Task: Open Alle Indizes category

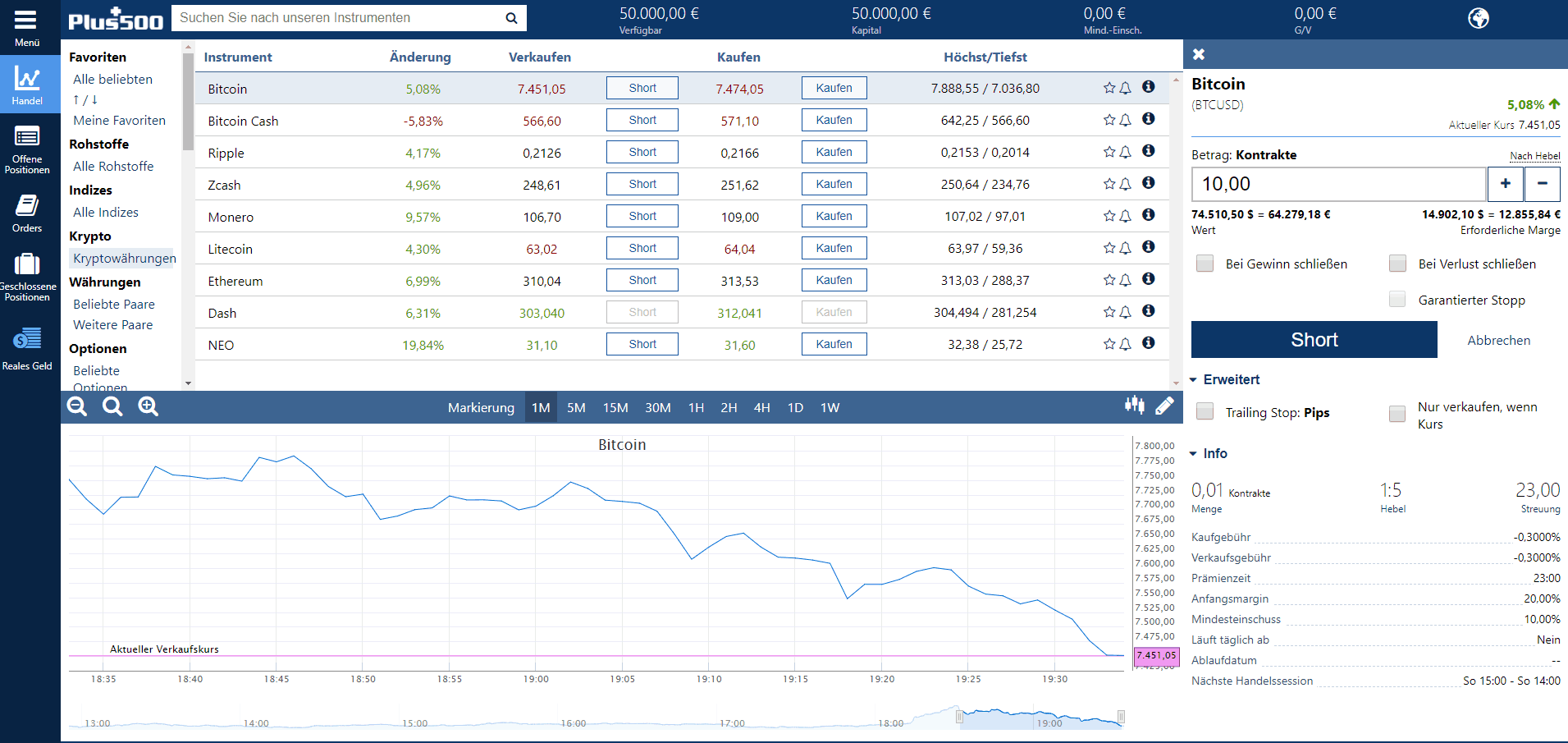Action: point(106,212)
